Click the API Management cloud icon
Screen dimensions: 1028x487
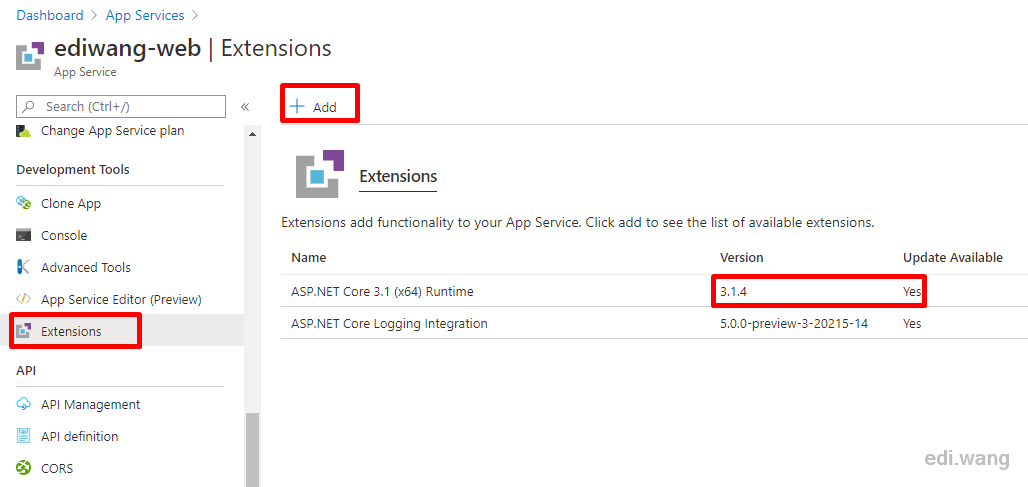[x=24, y=404]
